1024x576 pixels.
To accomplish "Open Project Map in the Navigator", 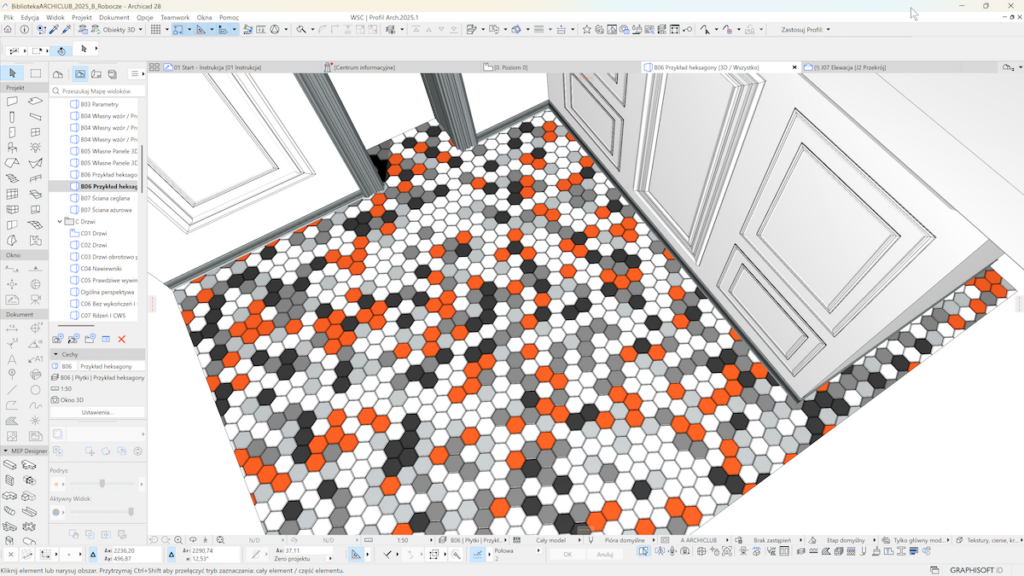I will tap(58, 74).
